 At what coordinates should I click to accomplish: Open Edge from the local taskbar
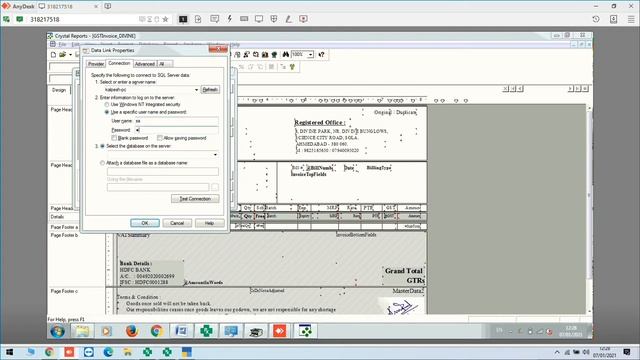pos(108,352)
